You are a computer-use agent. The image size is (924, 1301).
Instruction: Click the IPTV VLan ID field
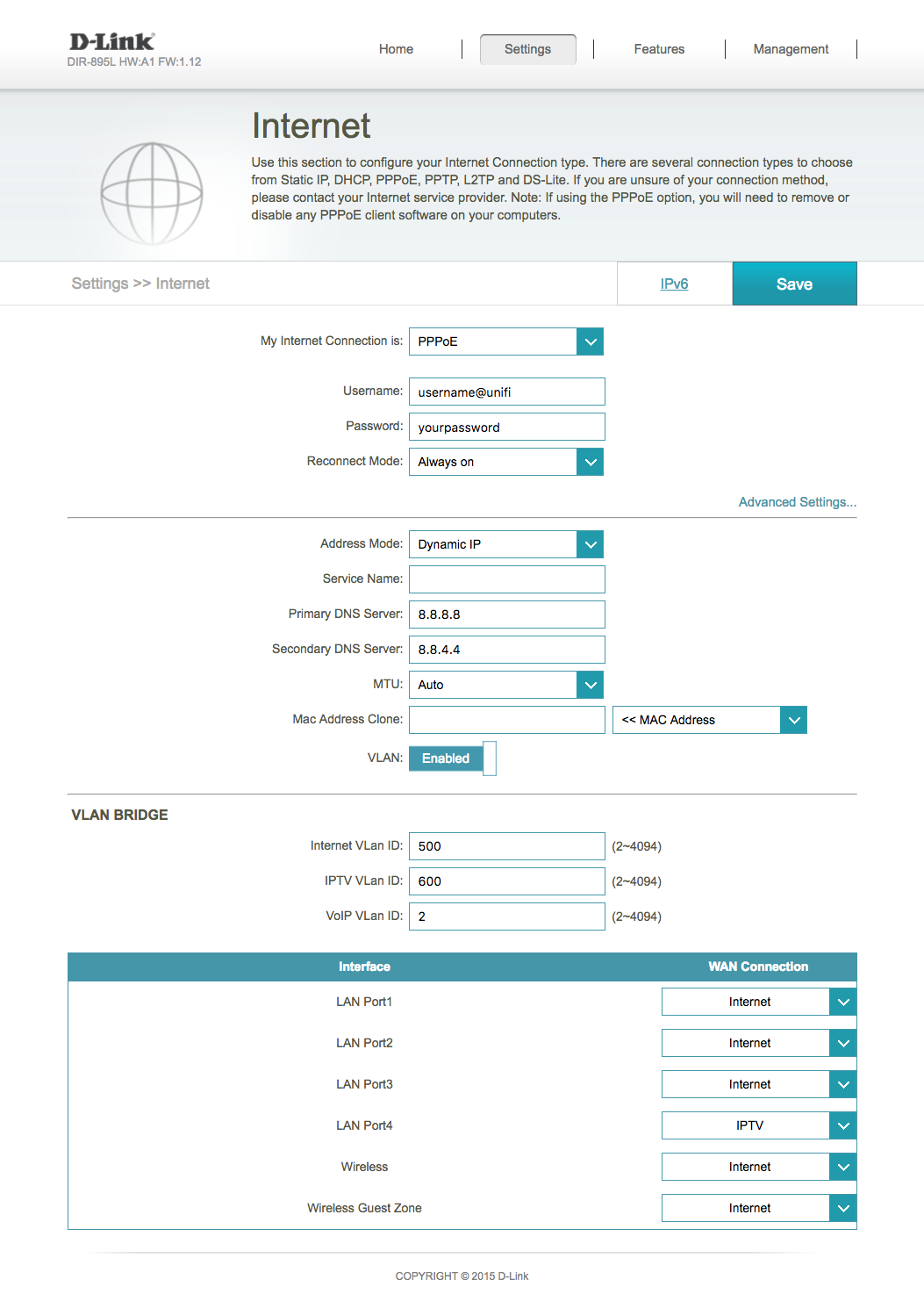click(506, 881)
